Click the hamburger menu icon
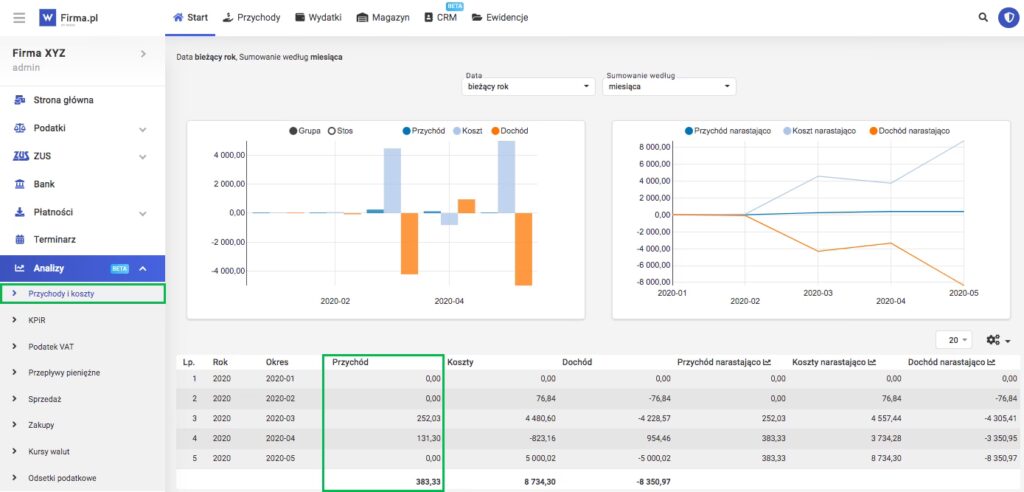The image size is (1024, 492). (x=18, y=17)
